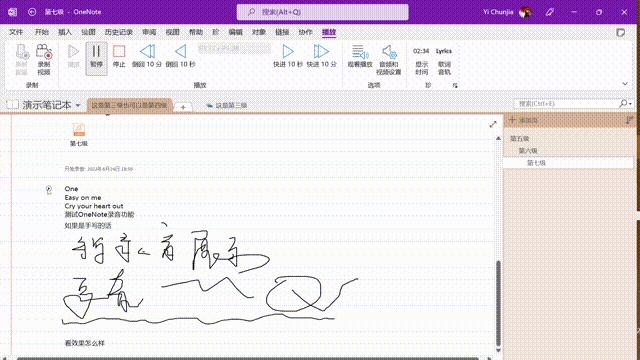640x360 pixels.
Task: Click the OneNote app icon in title bar
Action: pyautogui.click(x=12, y=12)
